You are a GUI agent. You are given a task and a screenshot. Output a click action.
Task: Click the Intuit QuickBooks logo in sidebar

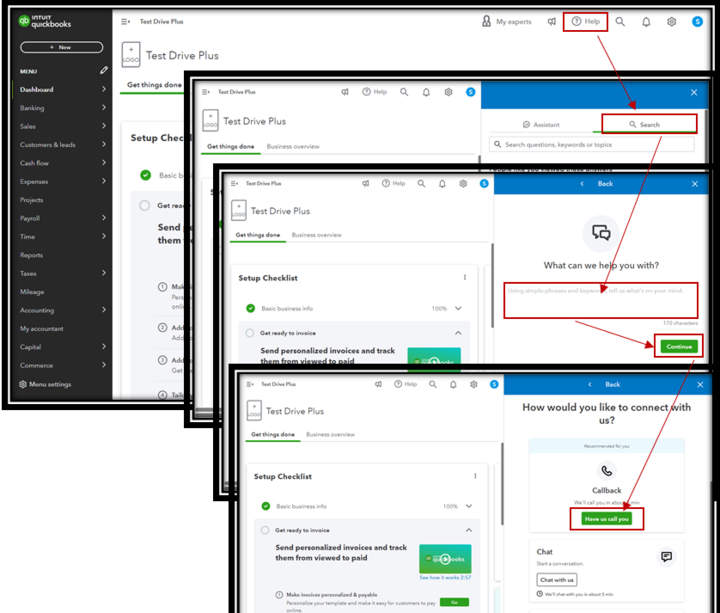(x=45, y=21)
